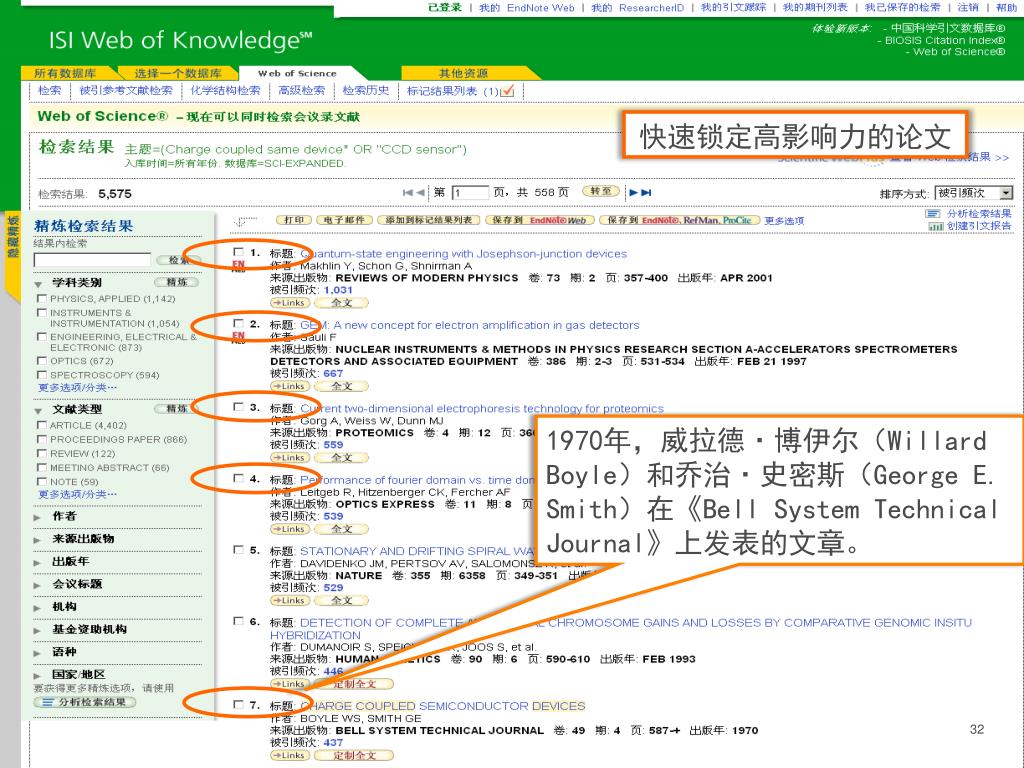Click the 结果内检索 search box

coord(92,260)
